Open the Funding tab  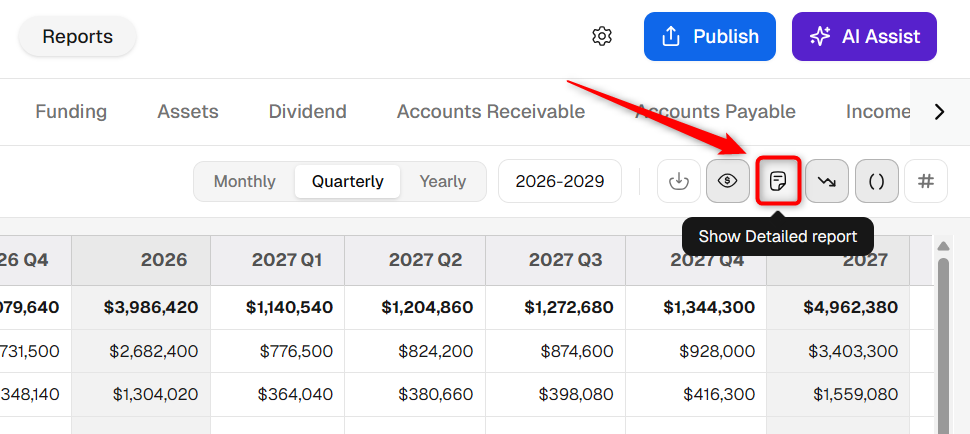tap(71, 112)
